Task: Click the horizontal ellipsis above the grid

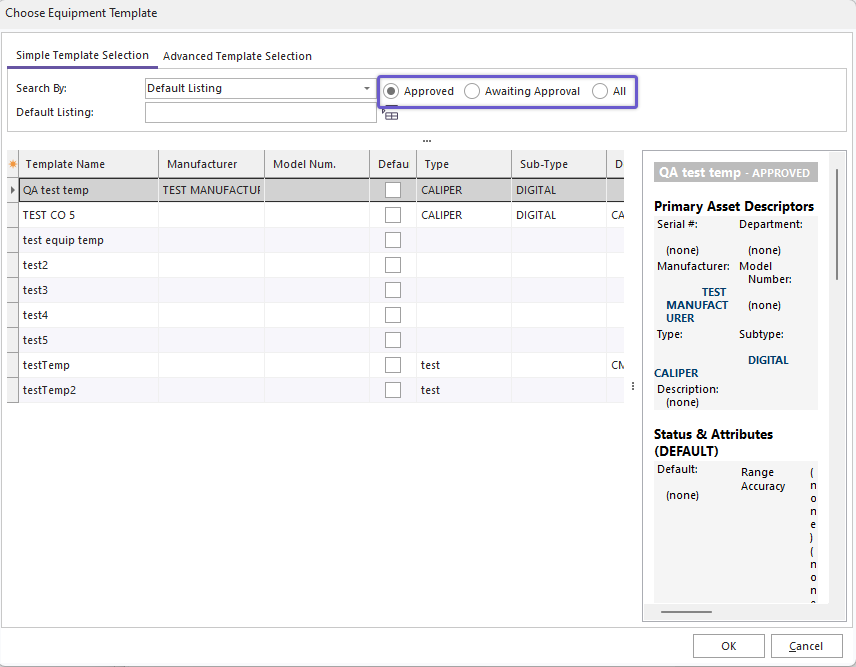Action: coord(427,140)
